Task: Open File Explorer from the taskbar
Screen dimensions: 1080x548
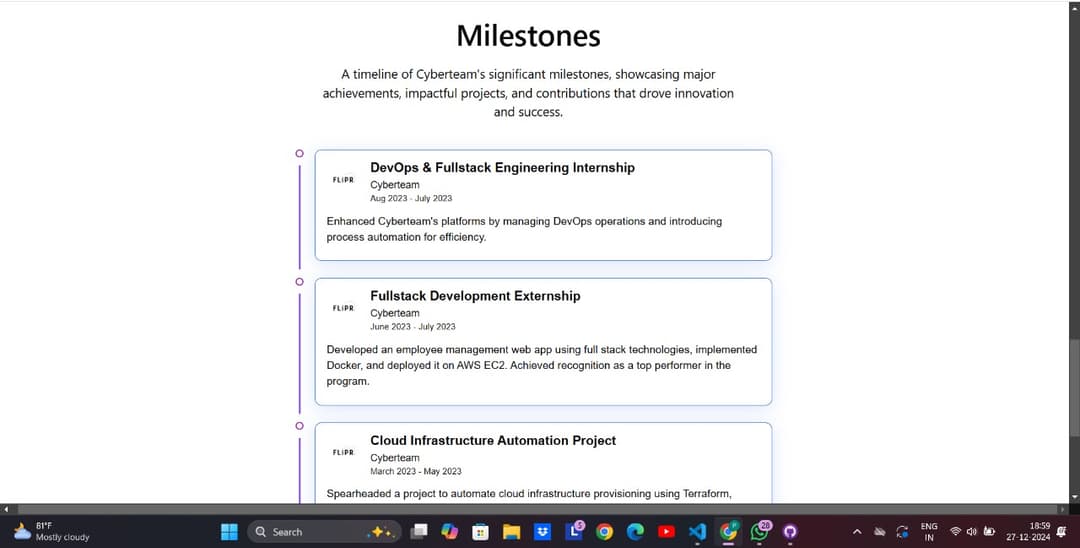Action: point(512,532)
